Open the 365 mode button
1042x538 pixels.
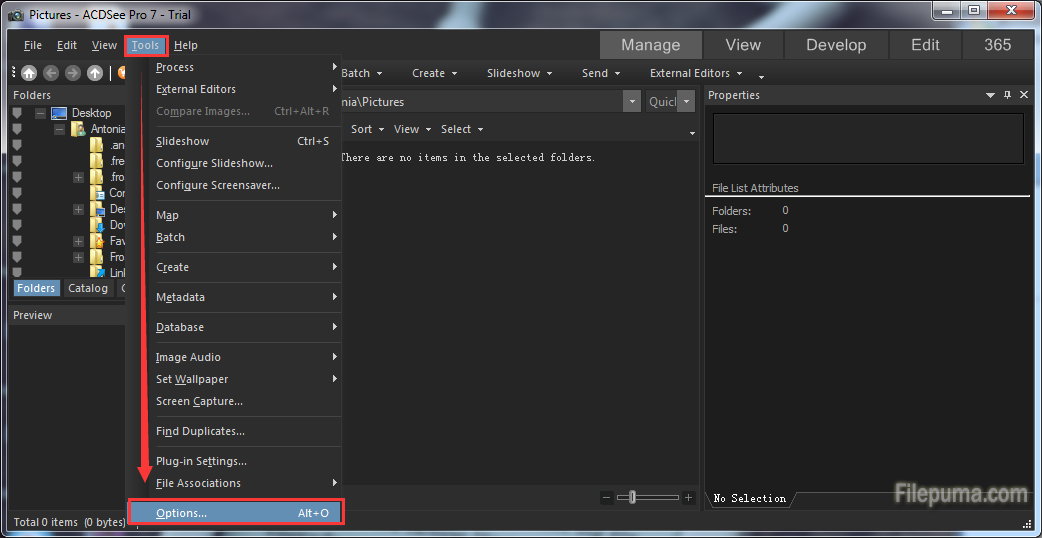[997, 45]
